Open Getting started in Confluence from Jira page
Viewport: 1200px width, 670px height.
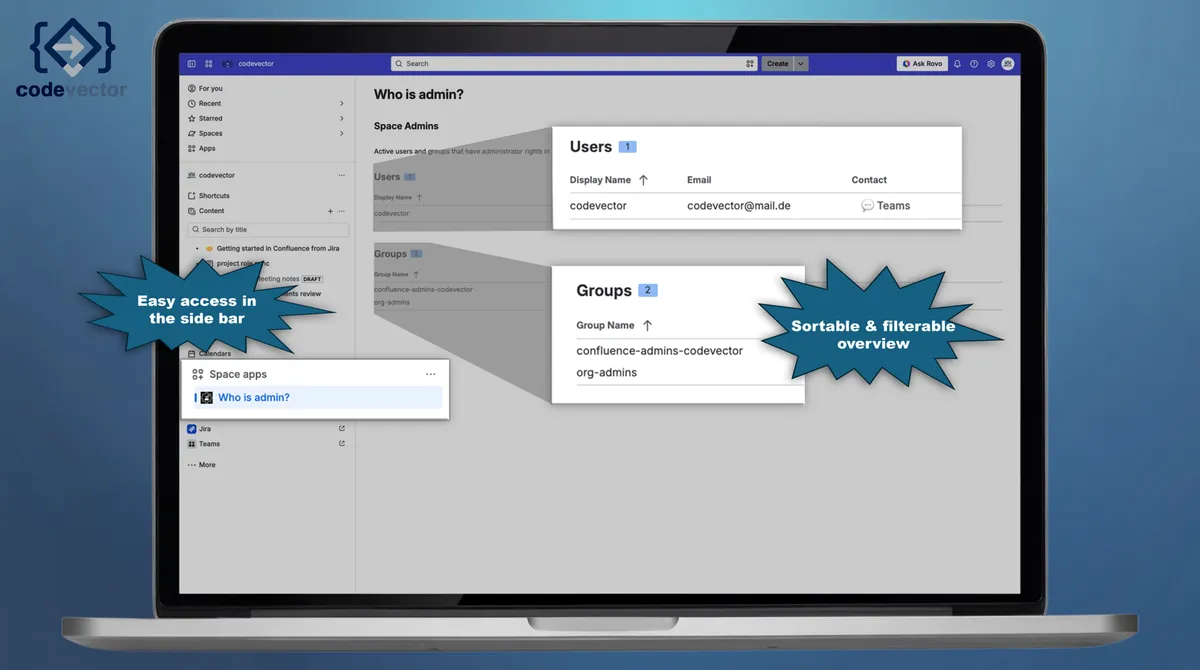pos(278,248)
